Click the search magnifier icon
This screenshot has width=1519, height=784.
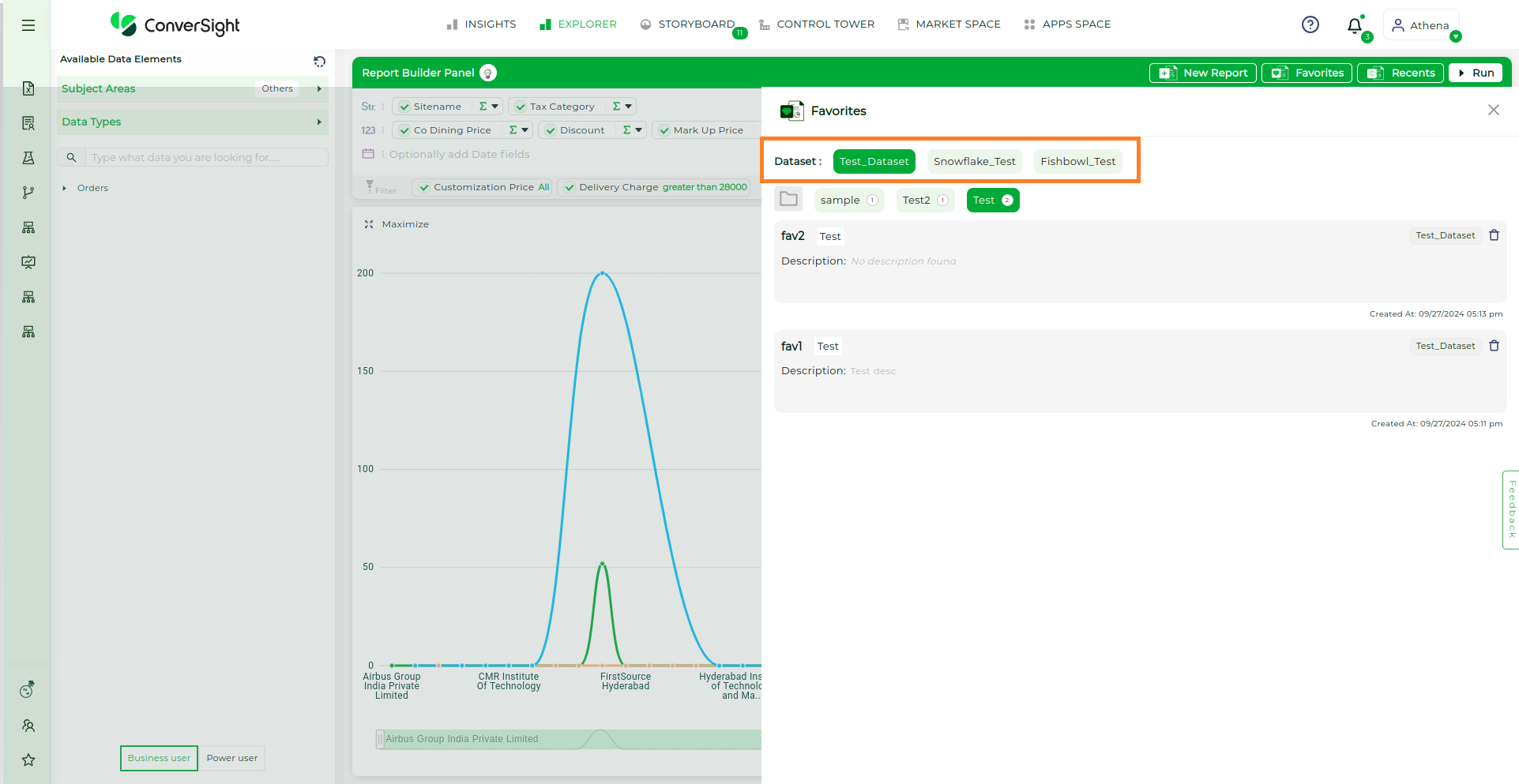tap(71, 157)
